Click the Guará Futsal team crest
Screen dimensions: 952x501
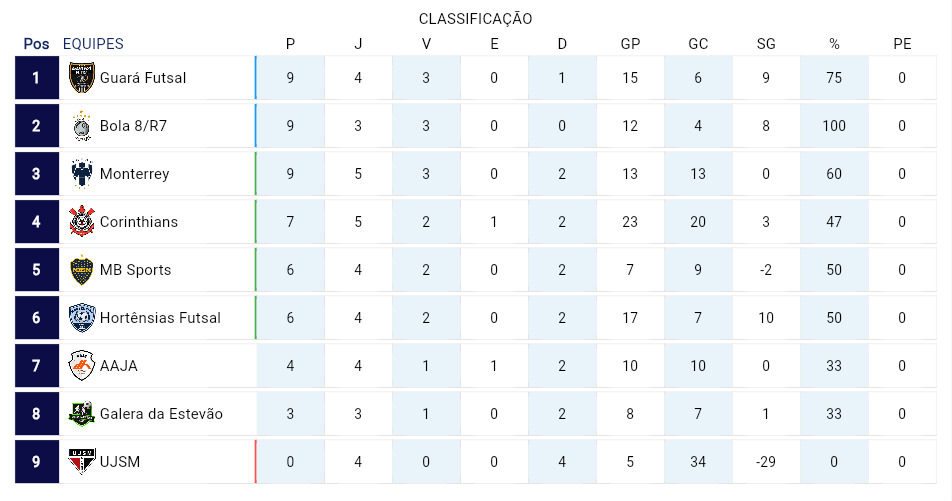(81, 78)
